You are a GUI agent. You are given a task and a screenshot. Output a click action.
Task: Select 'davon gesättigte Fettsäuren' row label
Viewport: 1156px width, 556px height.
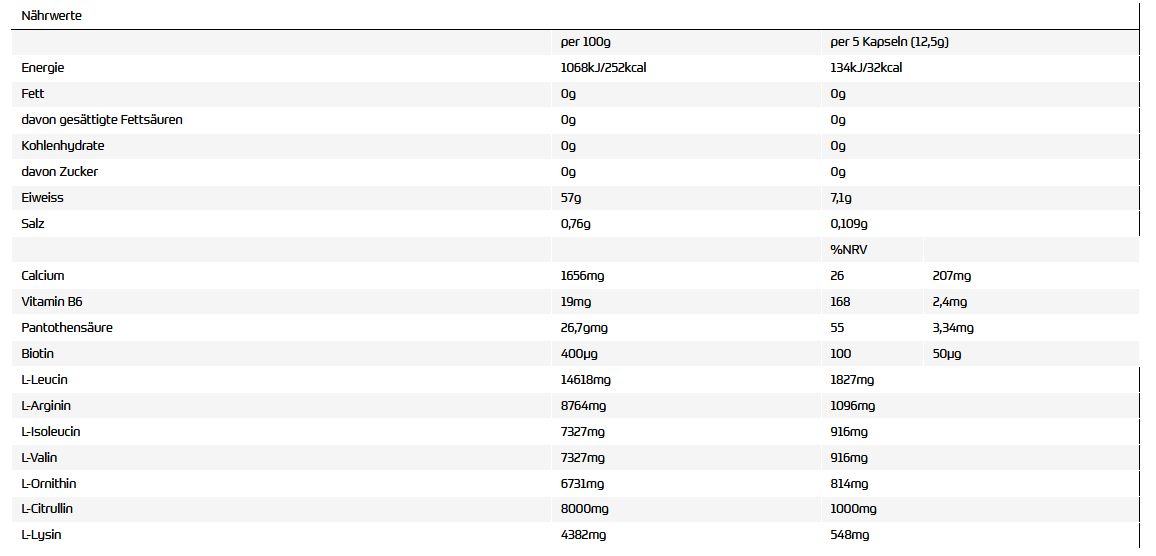[x=101, y=120]
